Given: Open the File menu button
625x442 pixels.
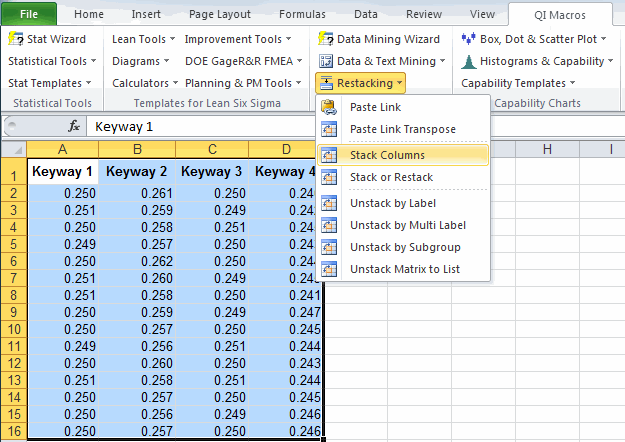Looking at the screenshot, I should pos(29,14).
